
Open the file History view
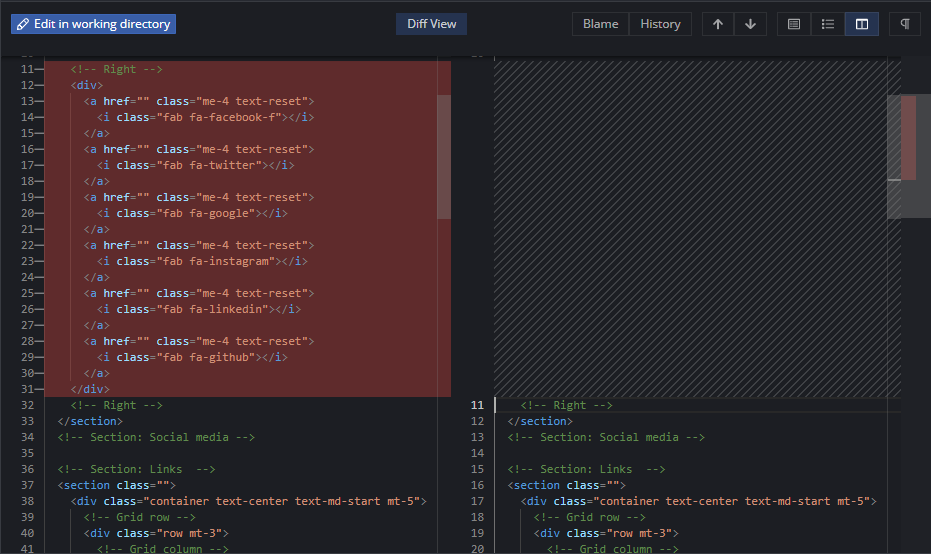(660, 24)
